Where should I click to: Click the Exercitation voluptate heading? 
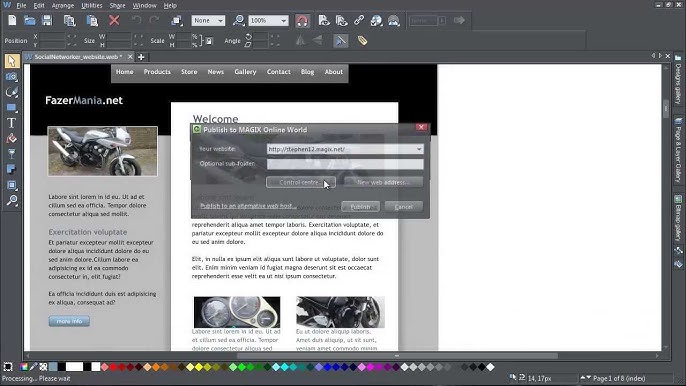click(88, 232)
